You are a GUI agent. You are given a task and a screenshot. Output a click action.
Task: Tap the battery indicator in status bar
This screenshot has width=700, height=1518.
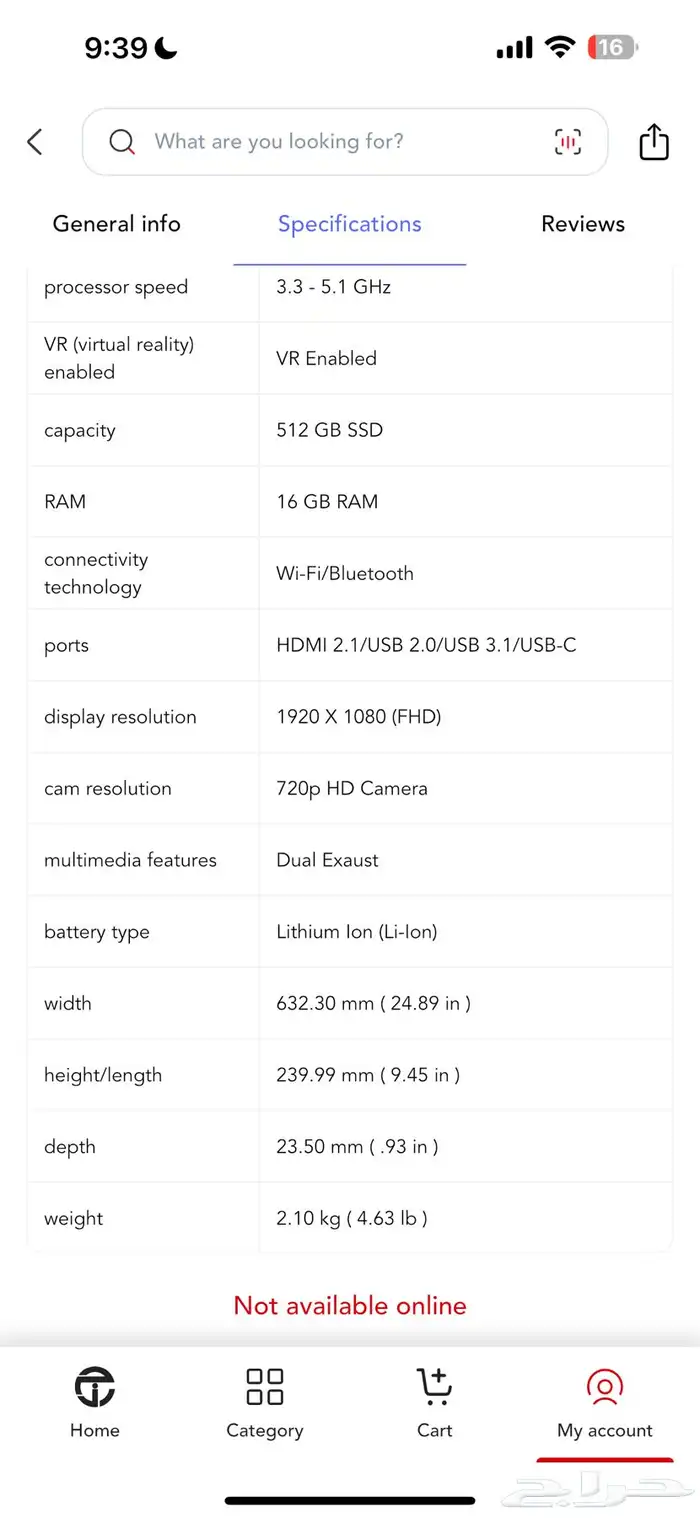pyautogui.click(x=612, y=47)
